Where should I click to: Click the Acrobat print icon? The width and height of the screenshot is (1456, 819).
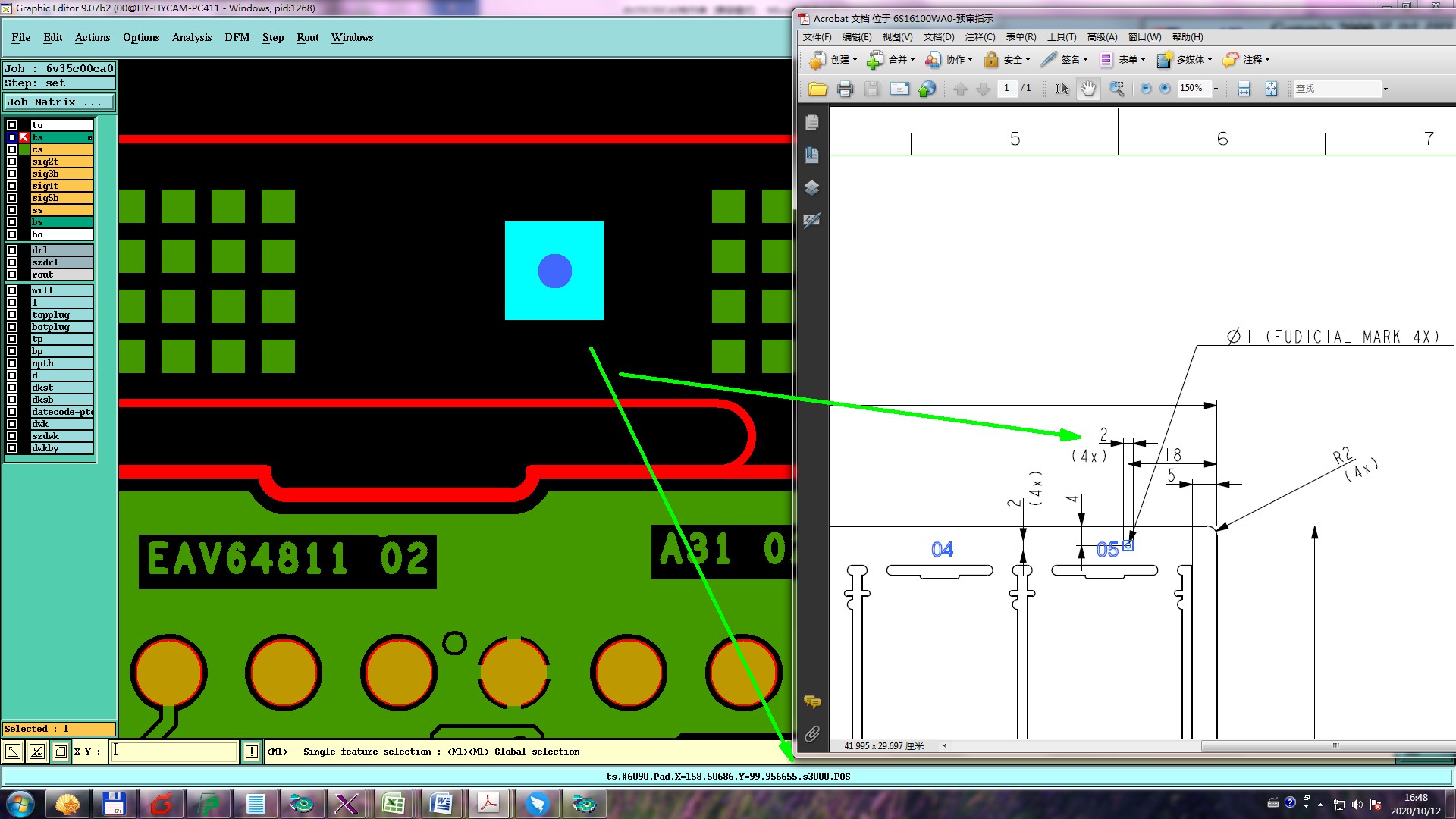pos(845,89)
